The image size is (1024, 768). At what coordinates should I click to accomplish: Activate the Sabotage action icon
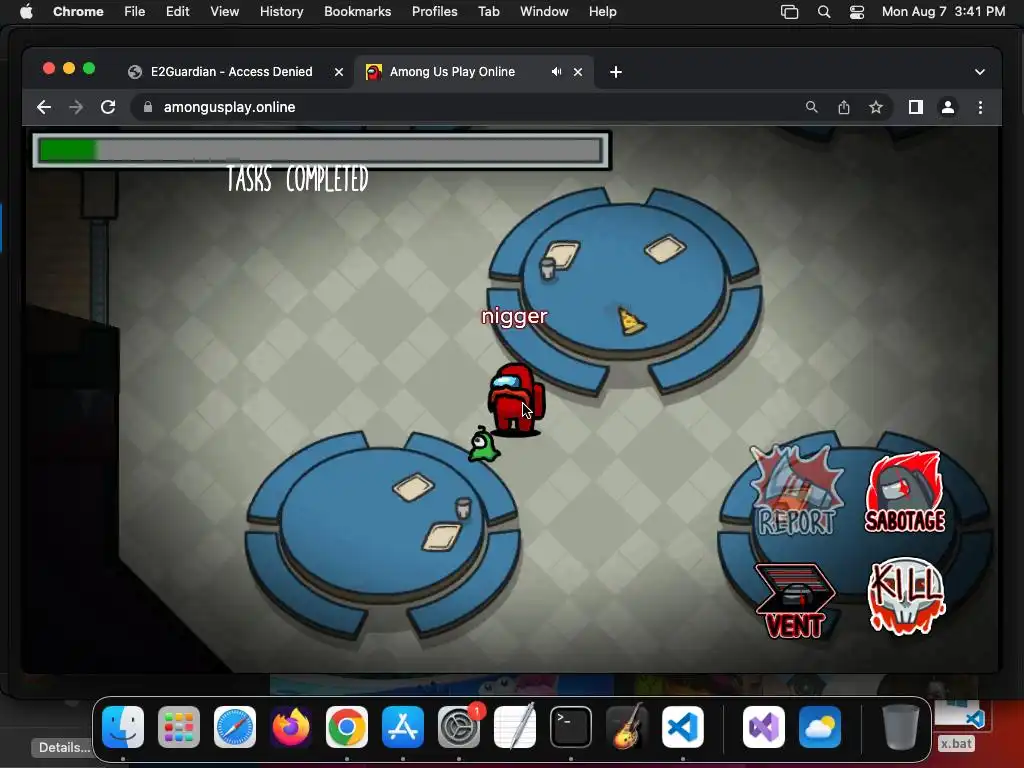905,493
